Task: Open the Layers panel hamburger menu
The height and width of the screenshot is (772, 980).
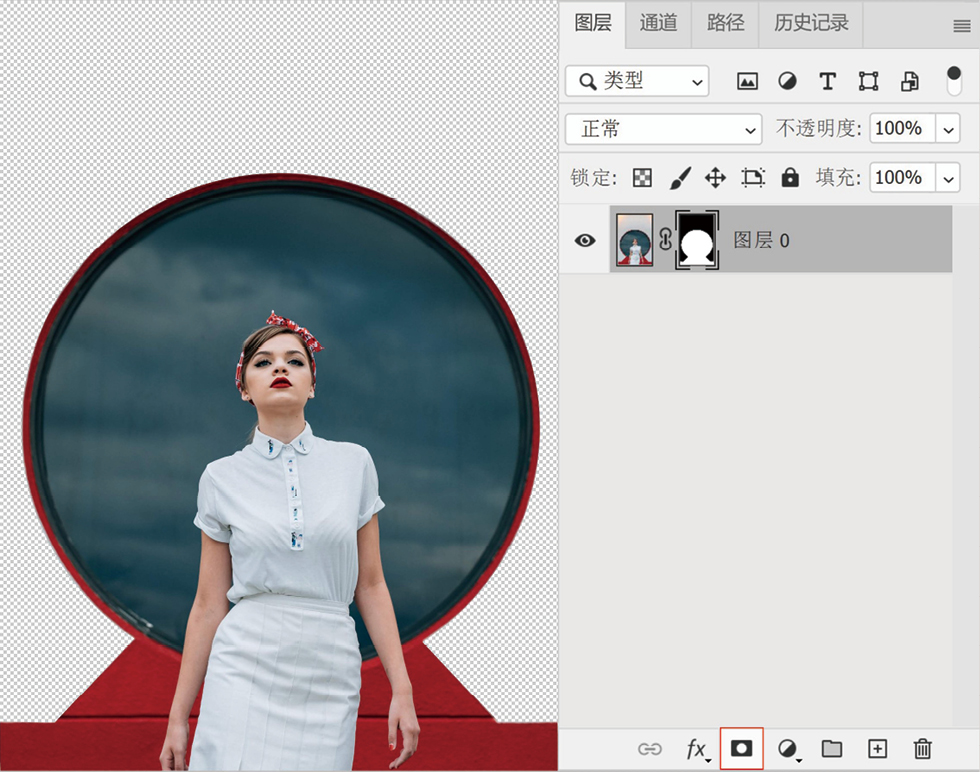Action: (x=961, y=26)
